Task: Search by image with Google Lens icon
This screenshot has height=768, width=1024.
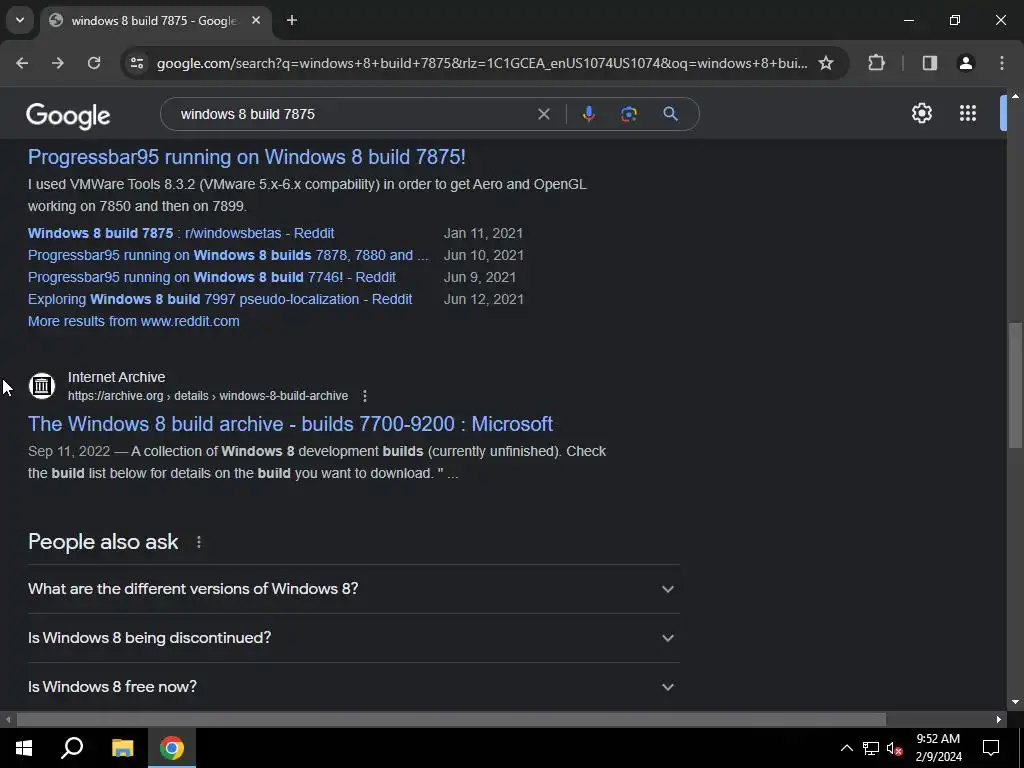Action: tap(629, 114)
